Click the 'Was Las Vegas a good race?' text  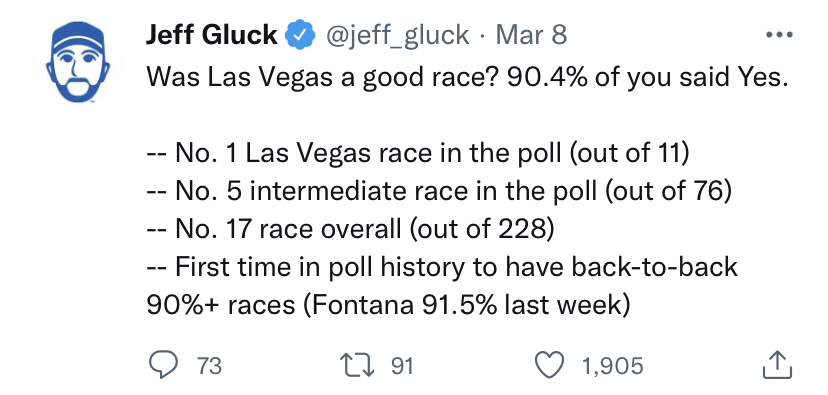point(323,79)
